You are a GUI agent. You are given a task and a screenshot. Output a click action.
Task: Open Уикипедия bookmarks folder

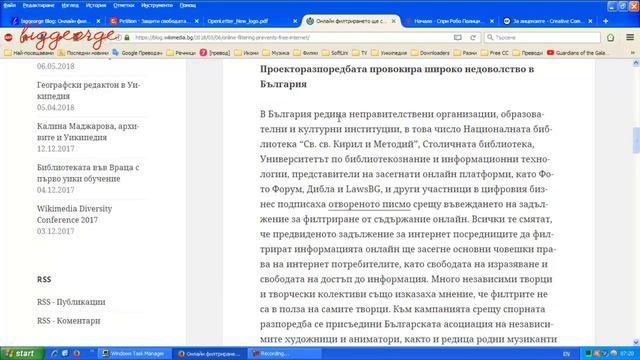[389, 53]
